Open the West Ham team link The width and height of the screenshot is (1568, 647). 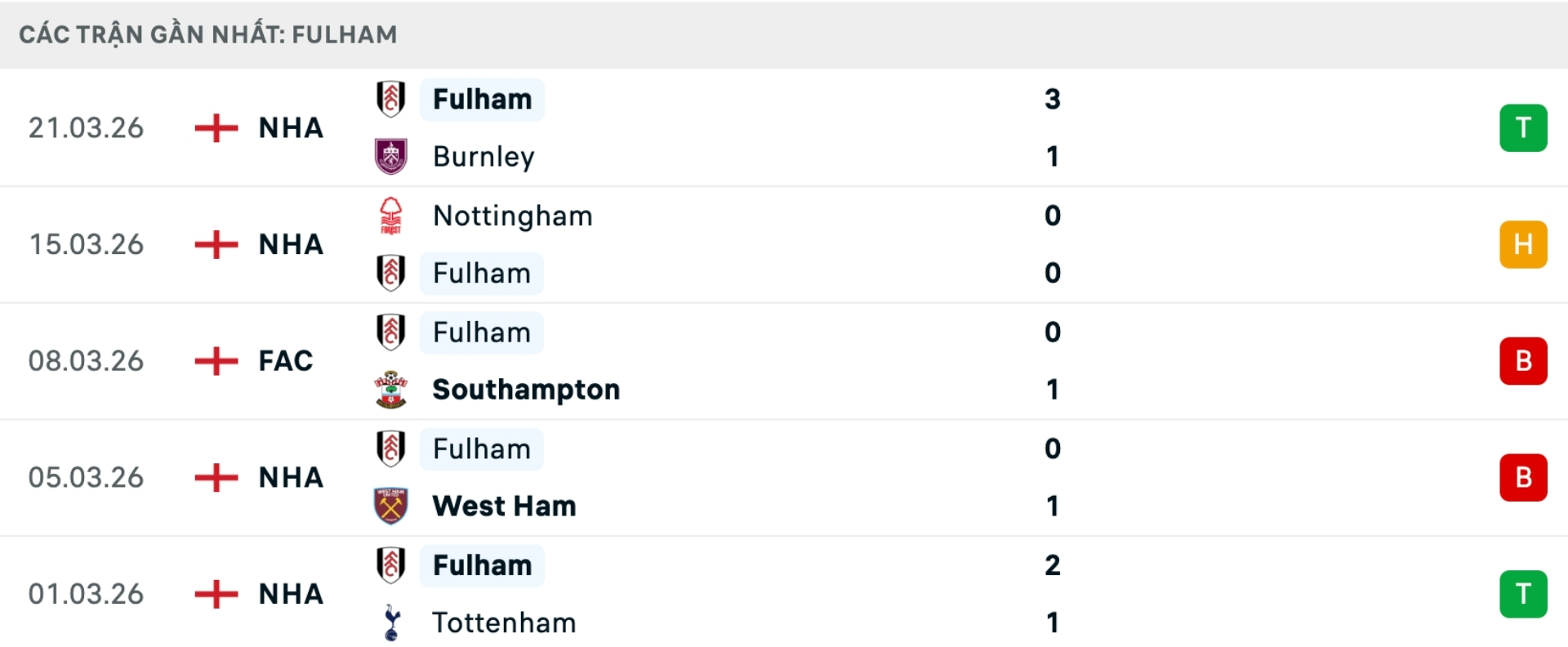pyautogui.click(x=504, y=506)
